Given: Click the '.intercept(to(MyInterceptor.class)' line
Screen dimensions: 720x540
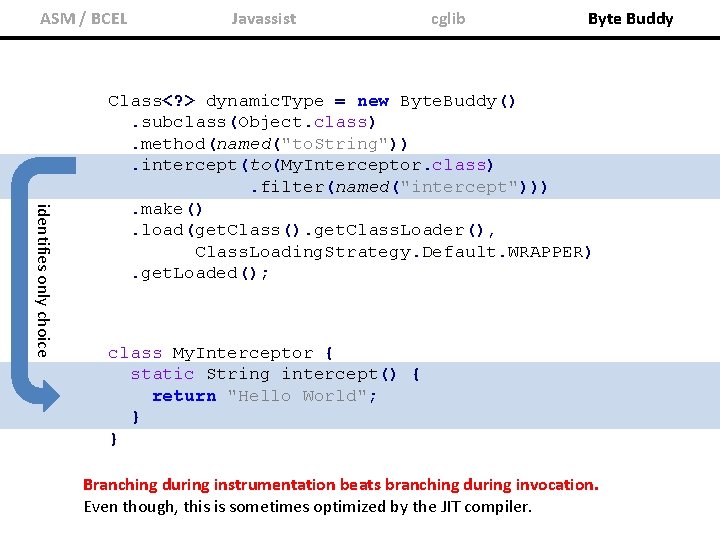Looking at the screenshot, I should (x=312, y=165).
